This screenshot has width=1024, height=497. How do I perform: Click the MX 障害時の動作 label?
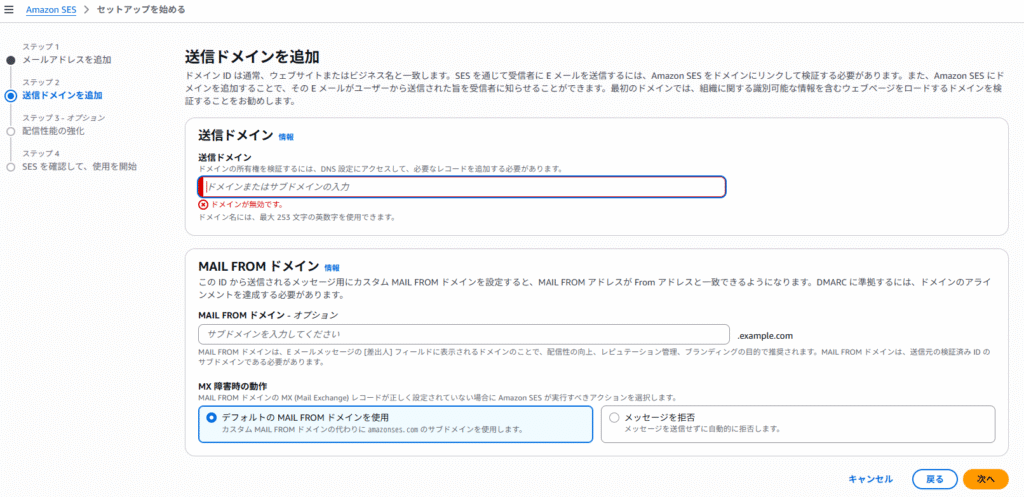[x=231, y=386]
